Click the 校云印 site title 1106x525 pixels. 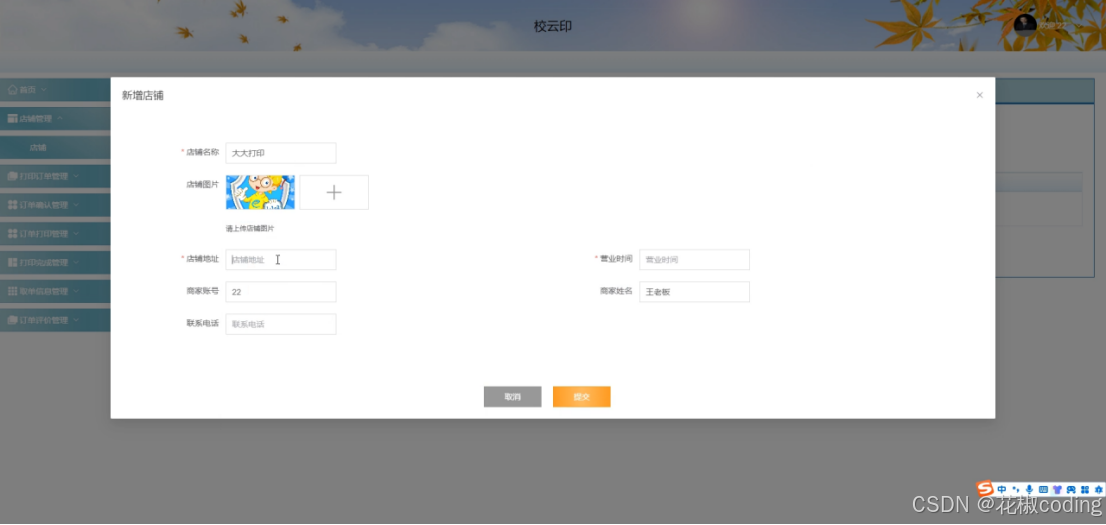(x=552, y=26)
